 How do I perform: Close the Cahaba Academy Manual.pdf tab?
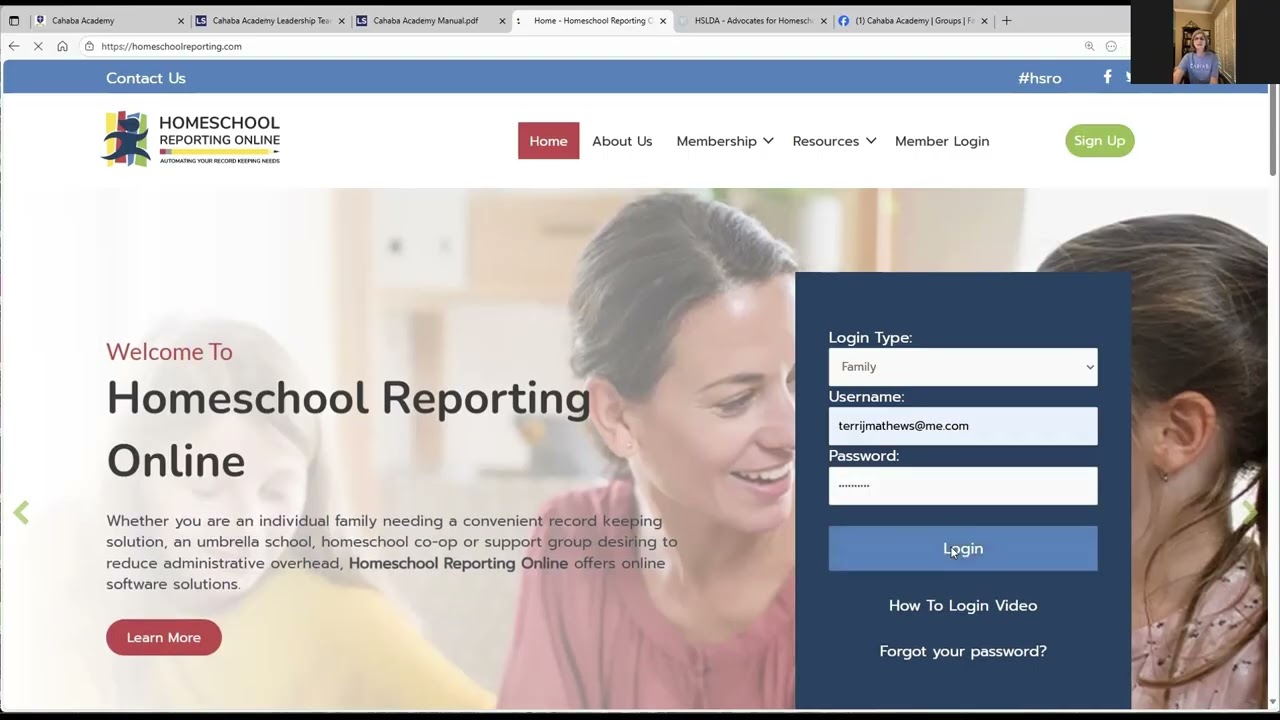[x=502, y=21]
